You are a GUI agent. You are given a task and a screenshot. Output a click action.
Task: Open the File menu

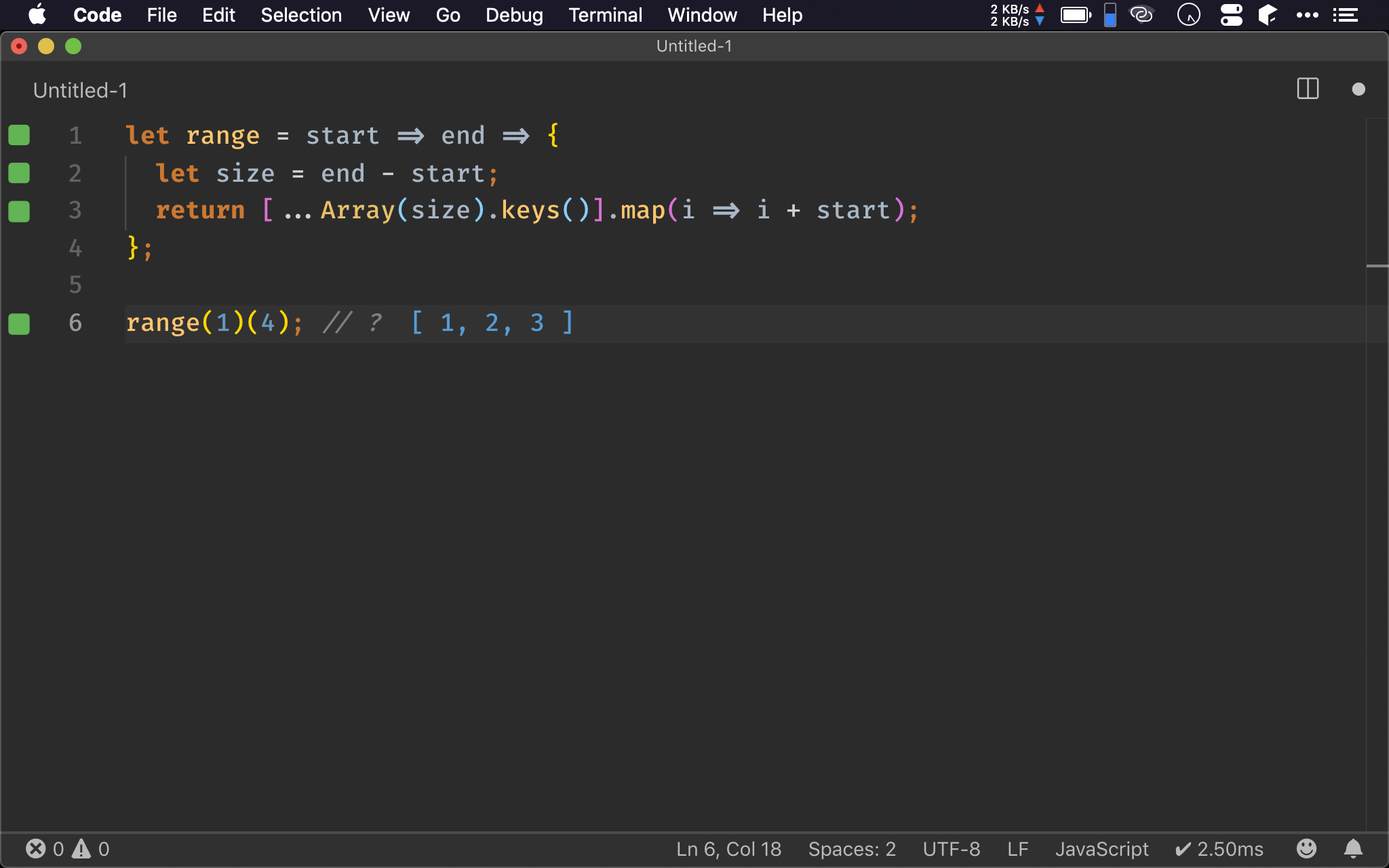pyautogui.click(x=161, y=15)
